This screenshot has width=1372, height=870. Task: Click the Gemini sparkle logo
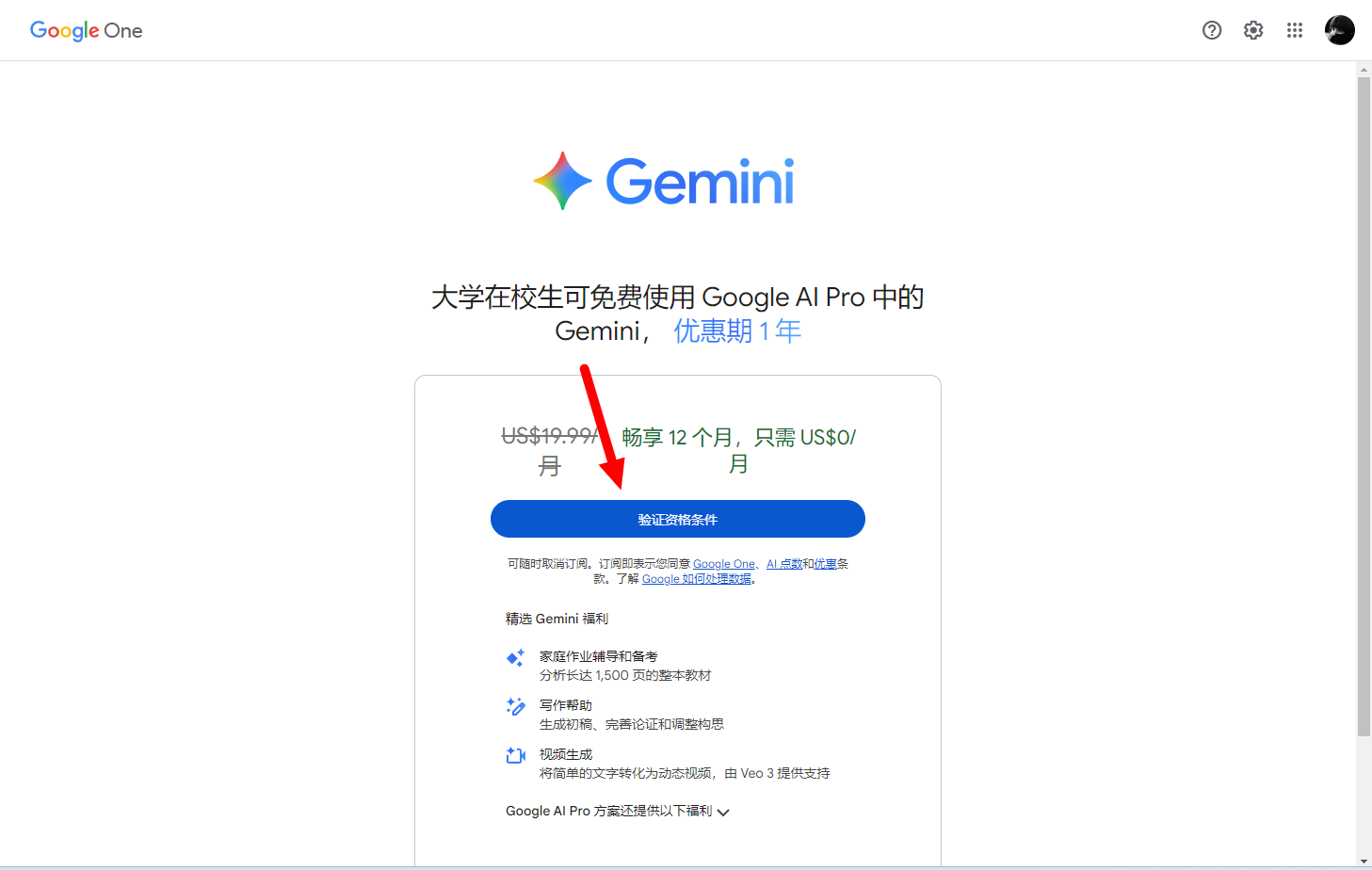562,181
